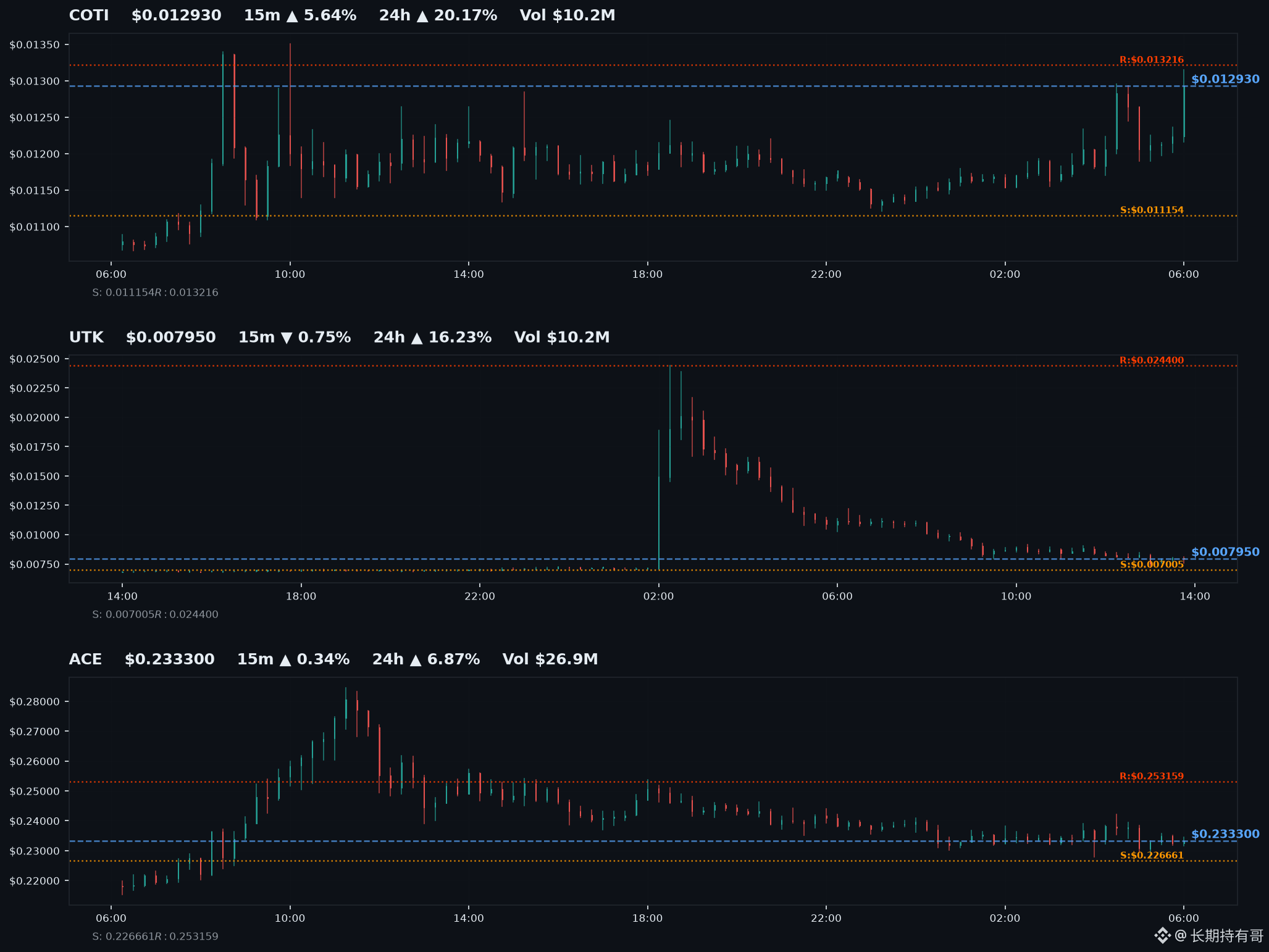
Task: Click $0.01350 on COTI price axis
Action: [x=35, y=45]
